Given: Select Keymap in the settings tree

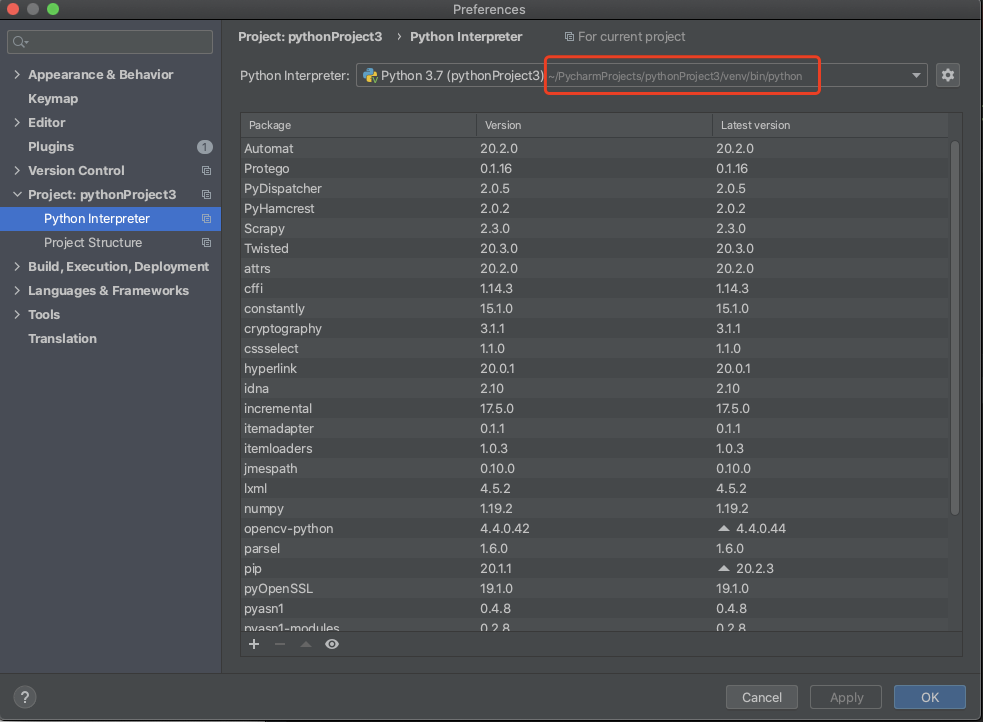Looking at the screenshot, I should [x=53, y=99].
